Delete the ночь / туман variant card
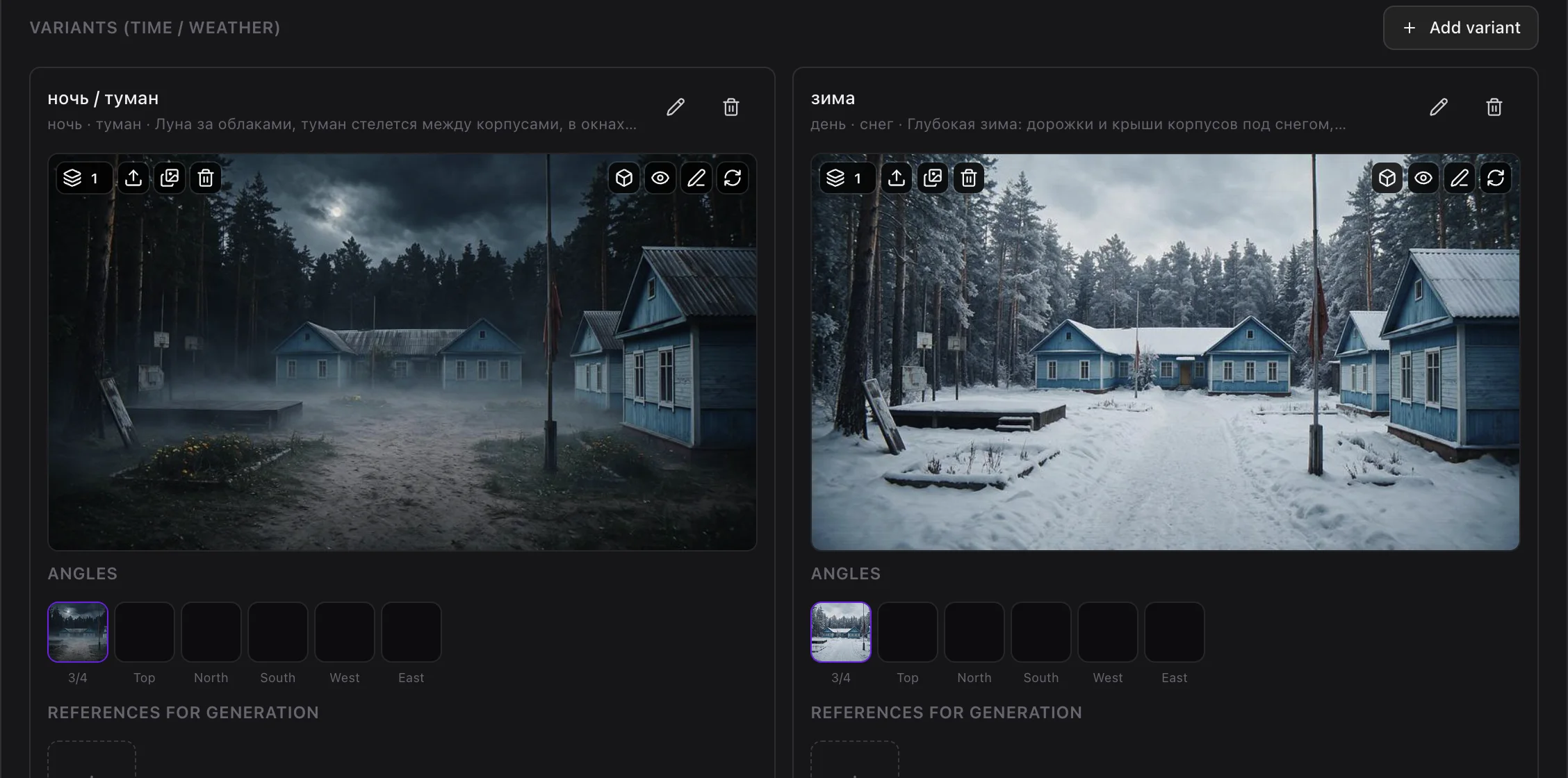This screenshot has width=1568, height=778. pos(731,107)
